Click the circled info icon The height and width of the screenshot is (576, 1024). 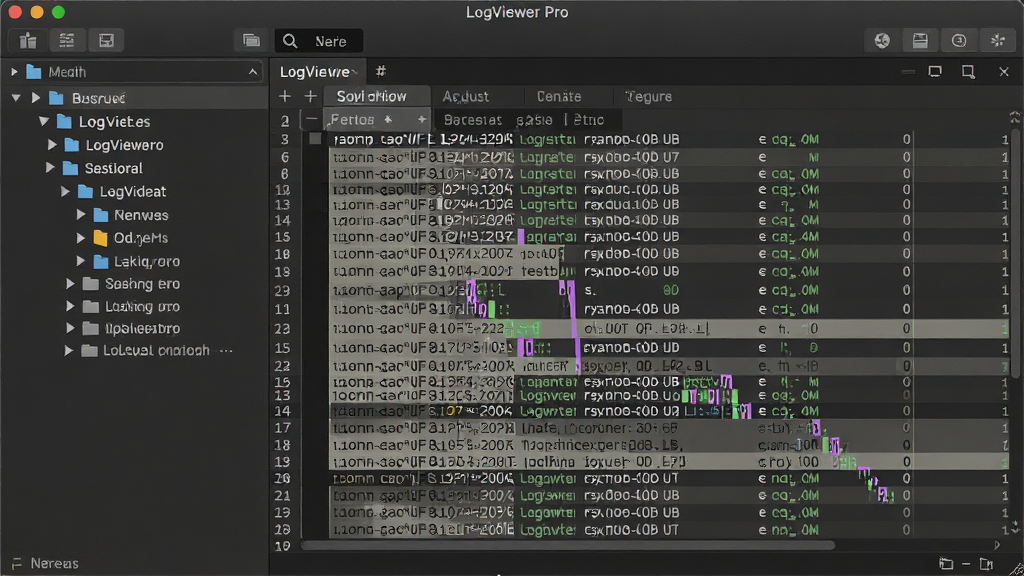[x=959, y=40]
